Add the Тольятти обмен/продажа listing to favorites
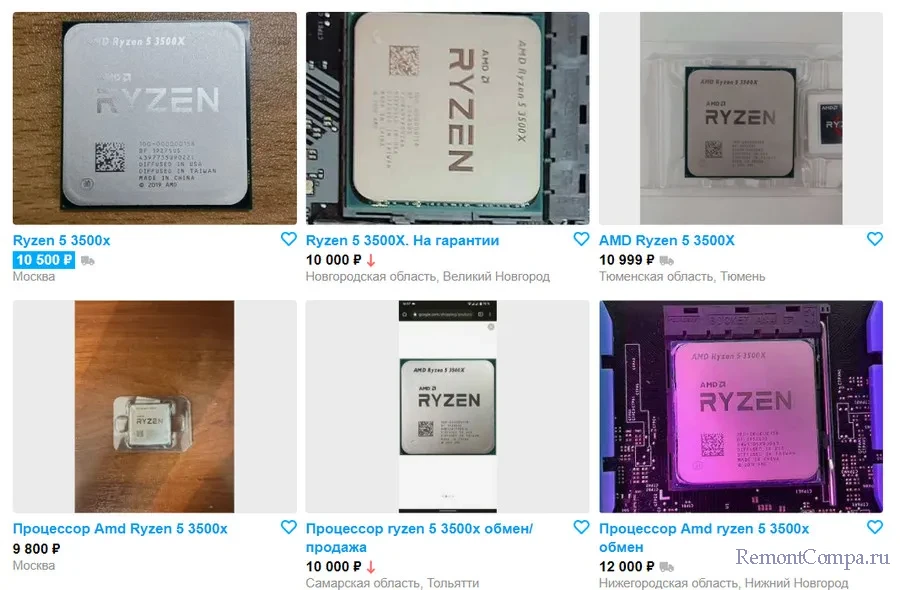 (x=581, y=527)
